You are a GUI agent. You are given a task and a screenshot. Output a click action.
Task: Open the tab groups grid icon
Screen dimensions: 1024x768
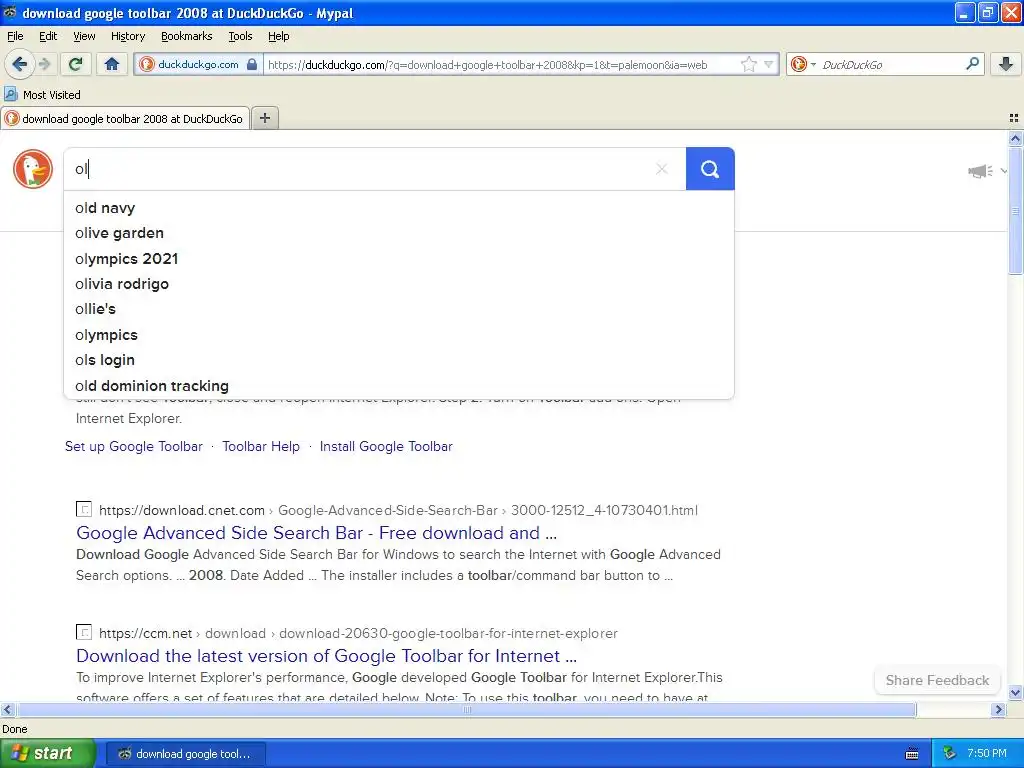click(1014, 118)
